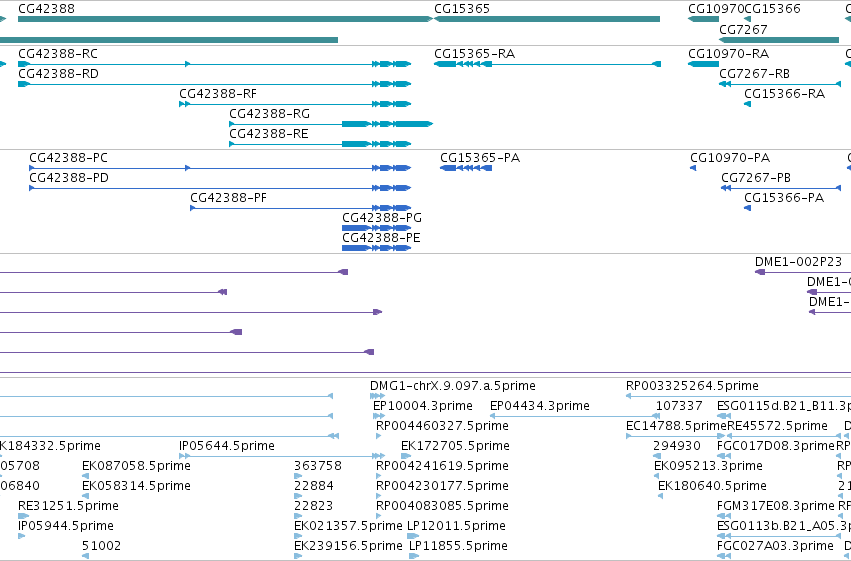
Task: Select the 363758 feature label
Action: [318, 466]
